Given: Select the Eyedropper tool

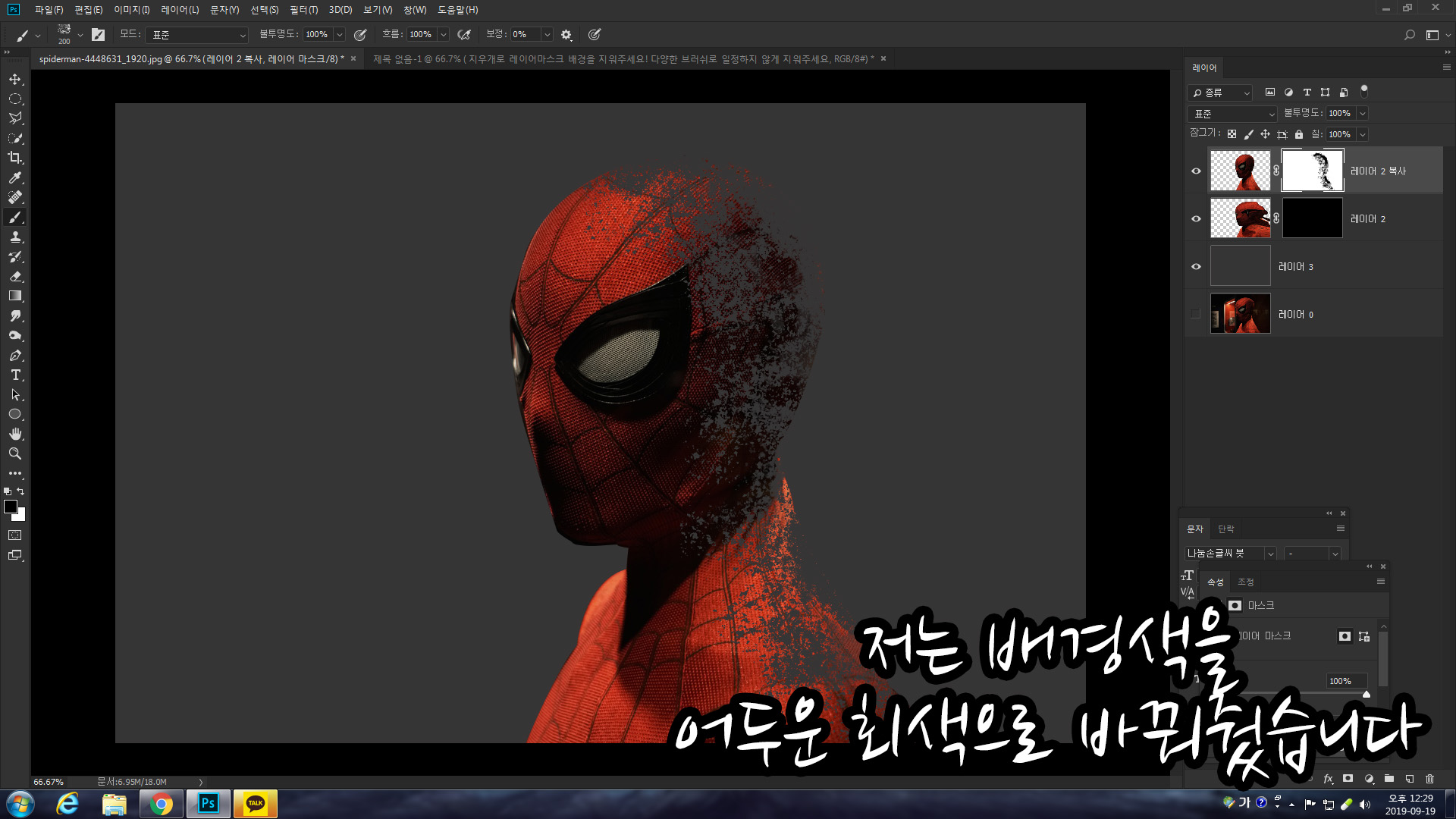Looking at the screenshot, I should tap(15, 177).
